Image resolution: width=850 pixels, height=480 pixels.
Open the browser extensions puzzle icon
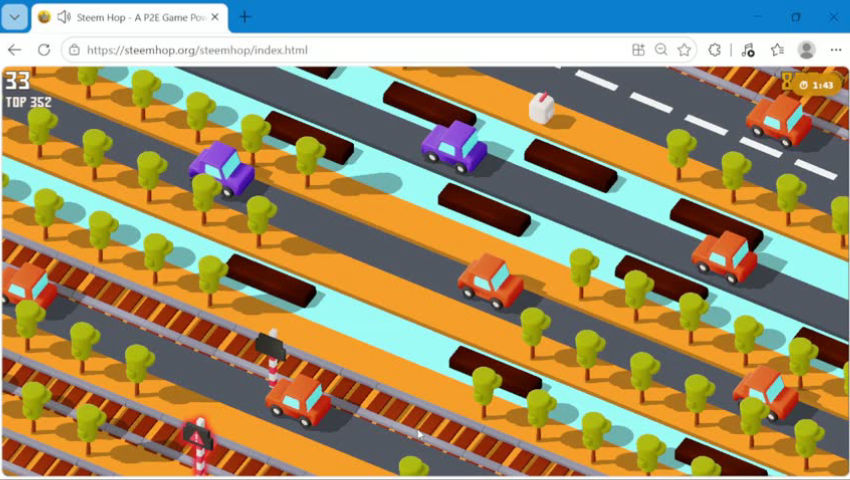714,50
